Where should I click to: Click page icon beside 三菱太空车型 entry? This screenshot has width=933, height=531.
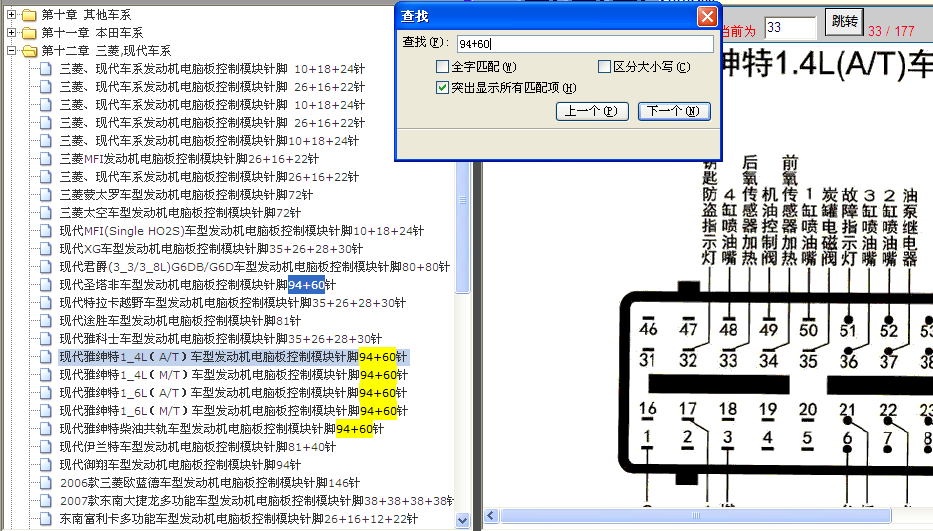point(45,213)
